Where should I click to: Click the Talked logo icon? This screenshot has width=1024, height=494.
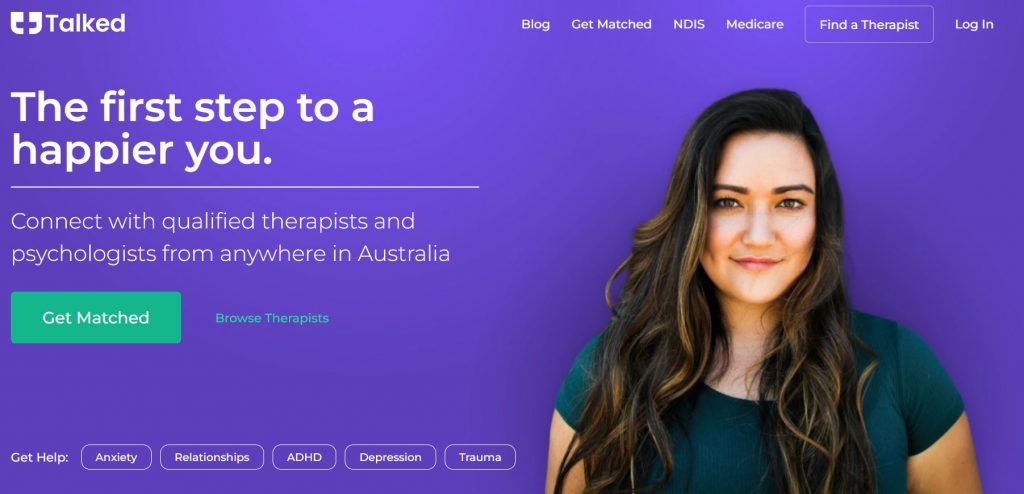26,23
